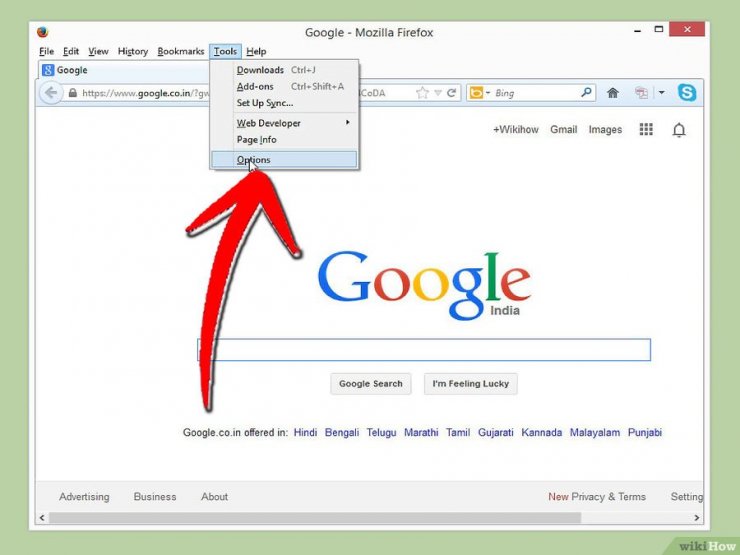The height and width of the screenshot is (555, 740).
Task: Switch Google to Malayalam
Action: (595, 433)
